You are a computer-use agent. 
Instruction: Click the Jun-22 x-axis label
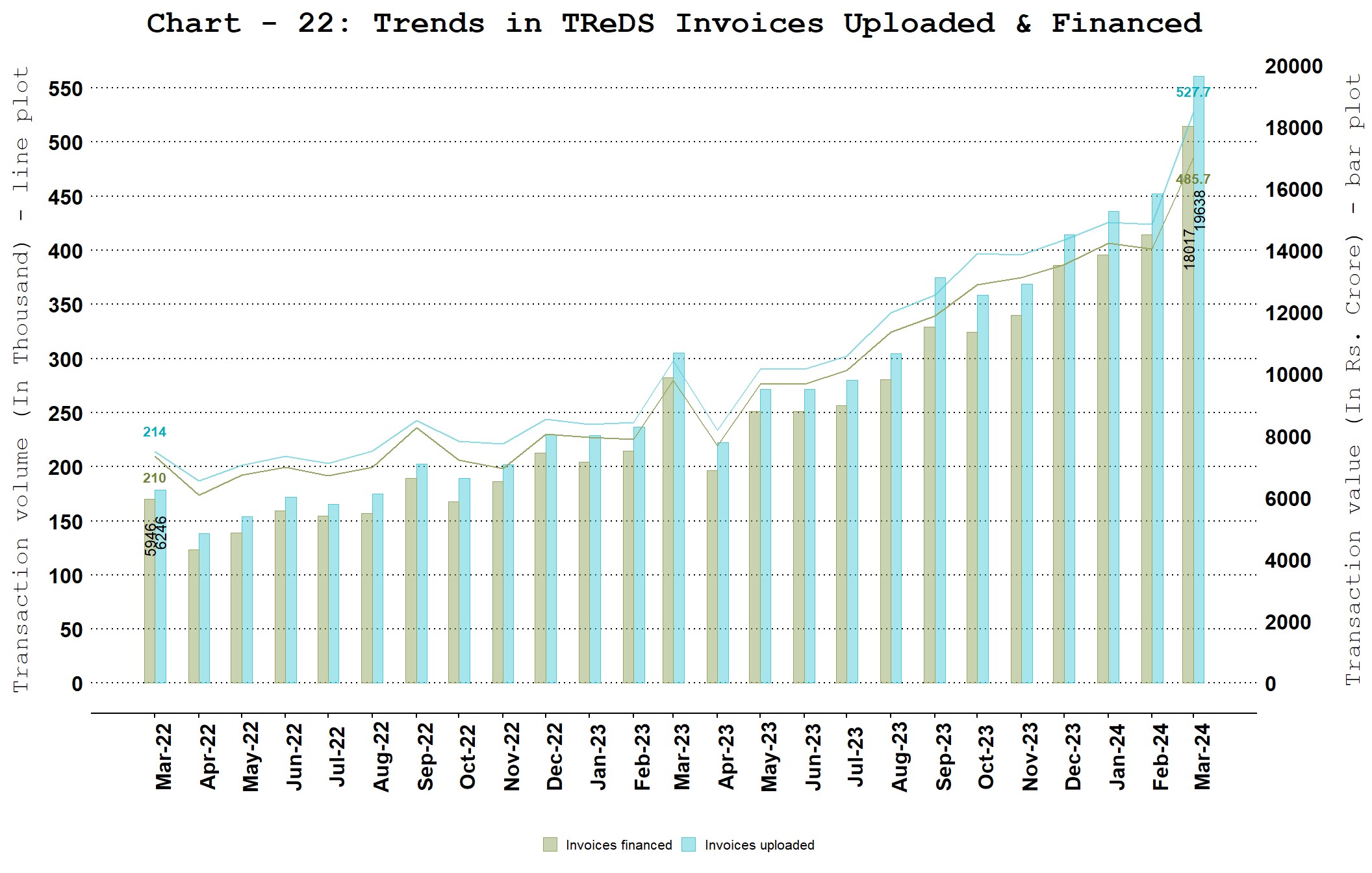pos(294,757)
